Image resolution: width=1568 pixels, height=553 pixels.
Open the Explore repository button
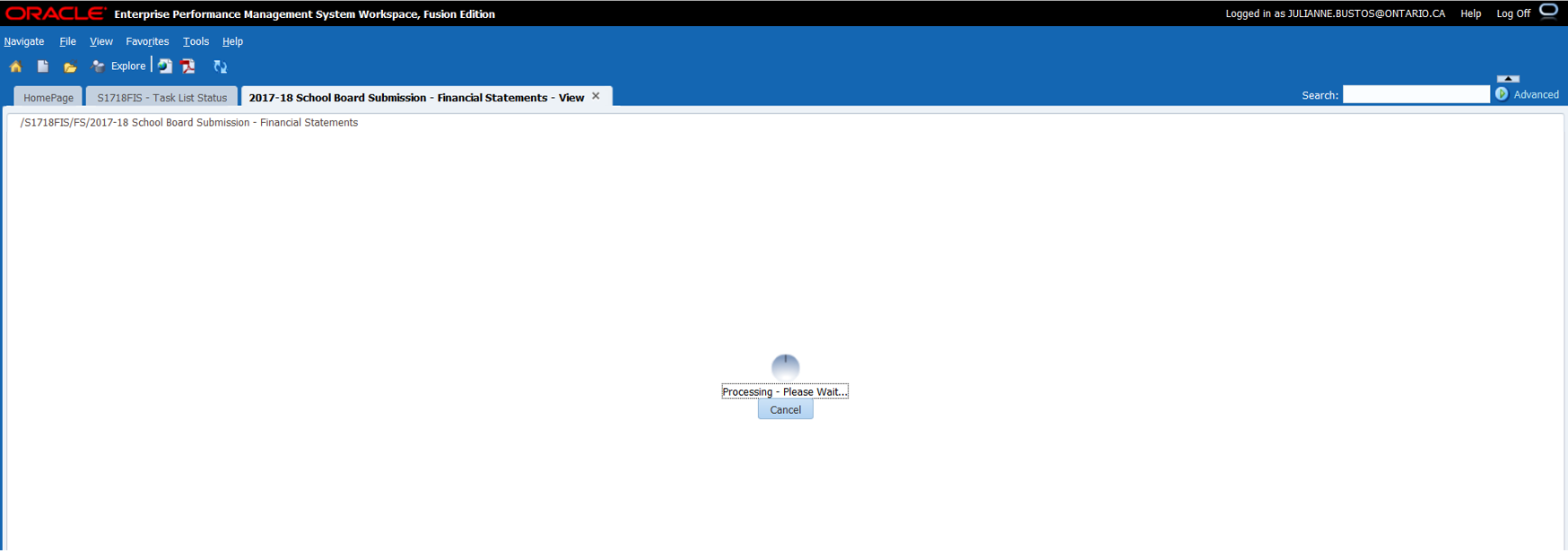pyautogui.click(x=118, y=66)
